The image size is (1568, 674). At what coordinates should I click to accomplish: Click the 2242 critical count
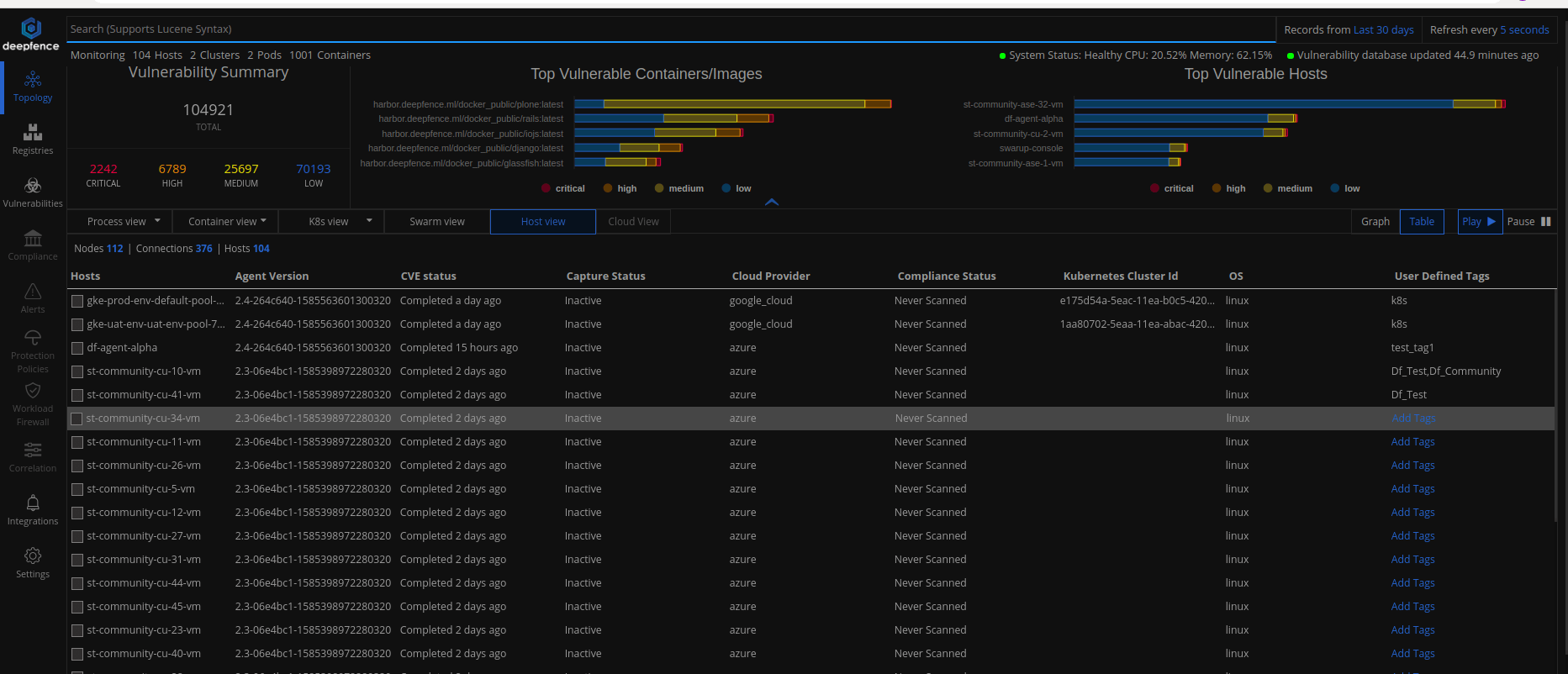103,169
